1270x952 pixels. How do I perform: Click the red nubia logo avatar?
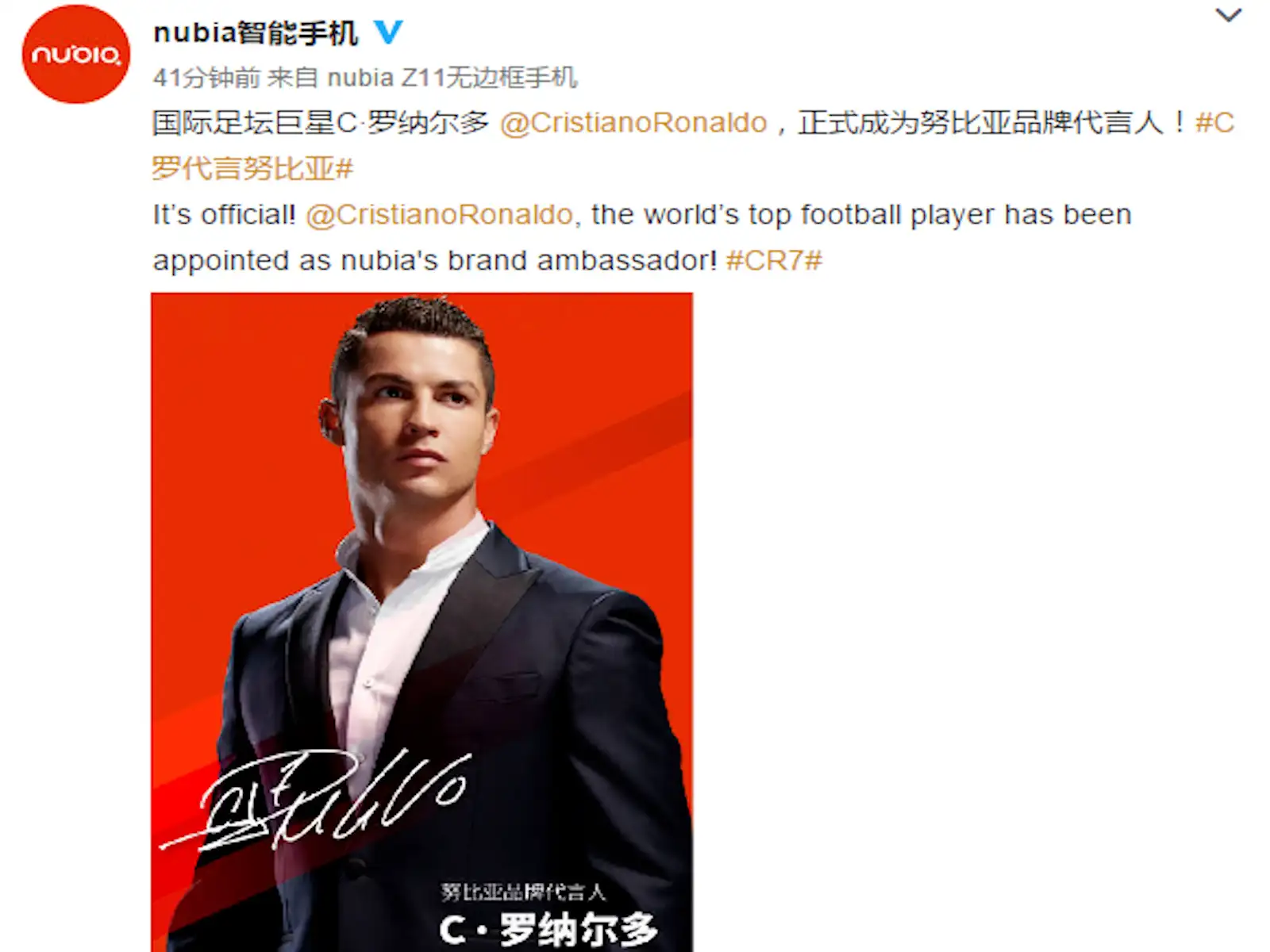[x=76, y=54]
